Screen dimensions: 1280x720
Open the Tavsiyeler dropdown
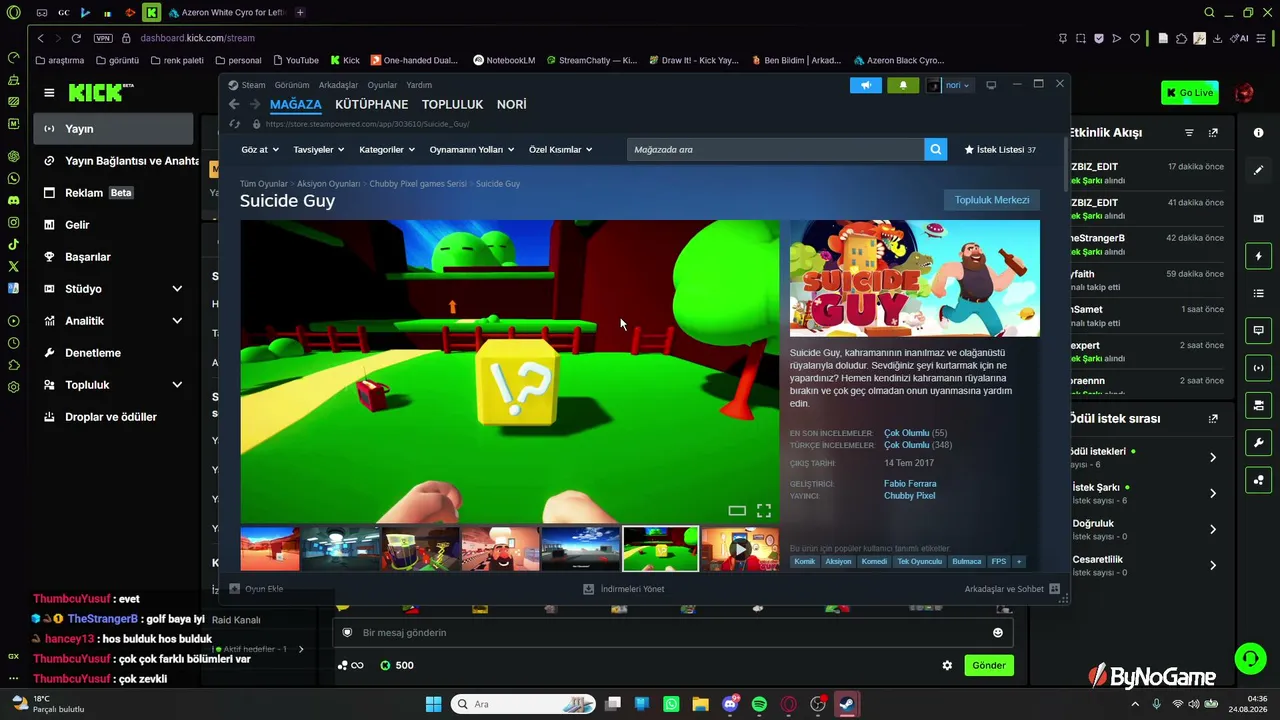[x=318, y=150]
